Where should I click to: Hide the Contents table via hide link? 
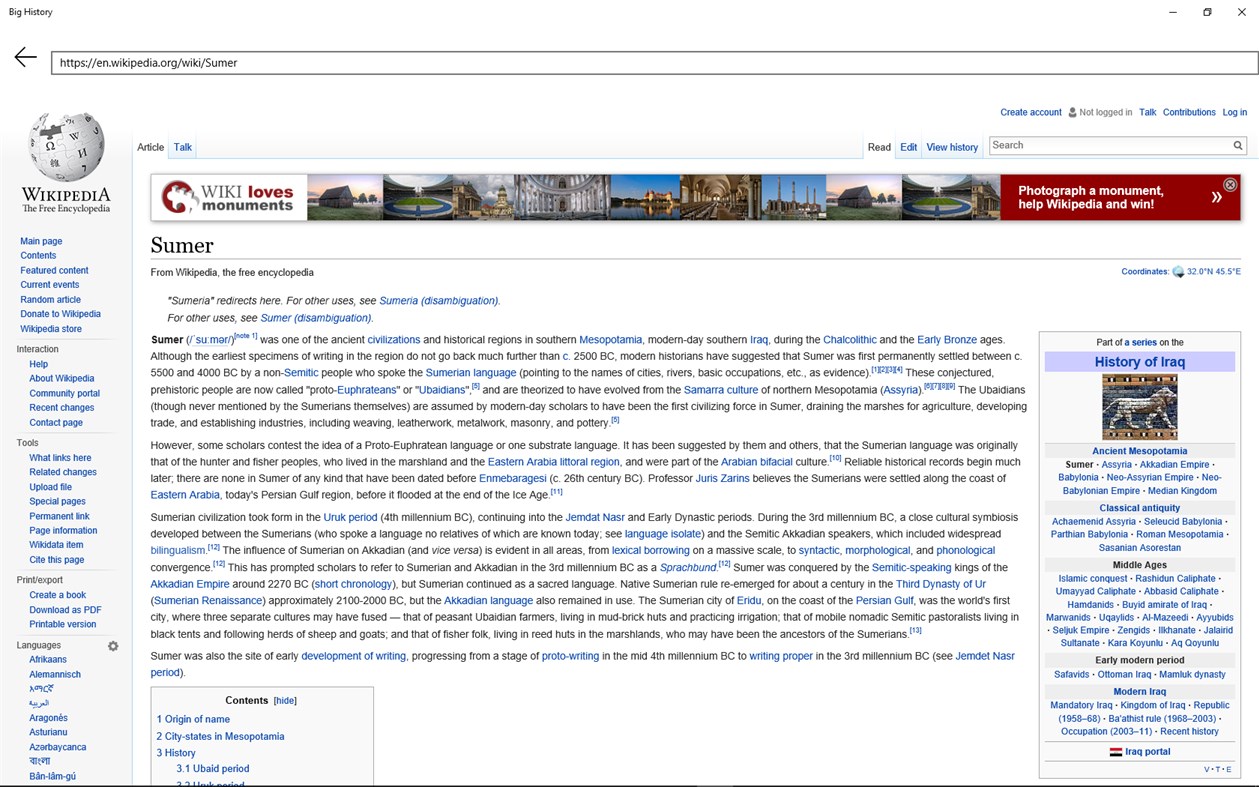click(x=285, y=701)
